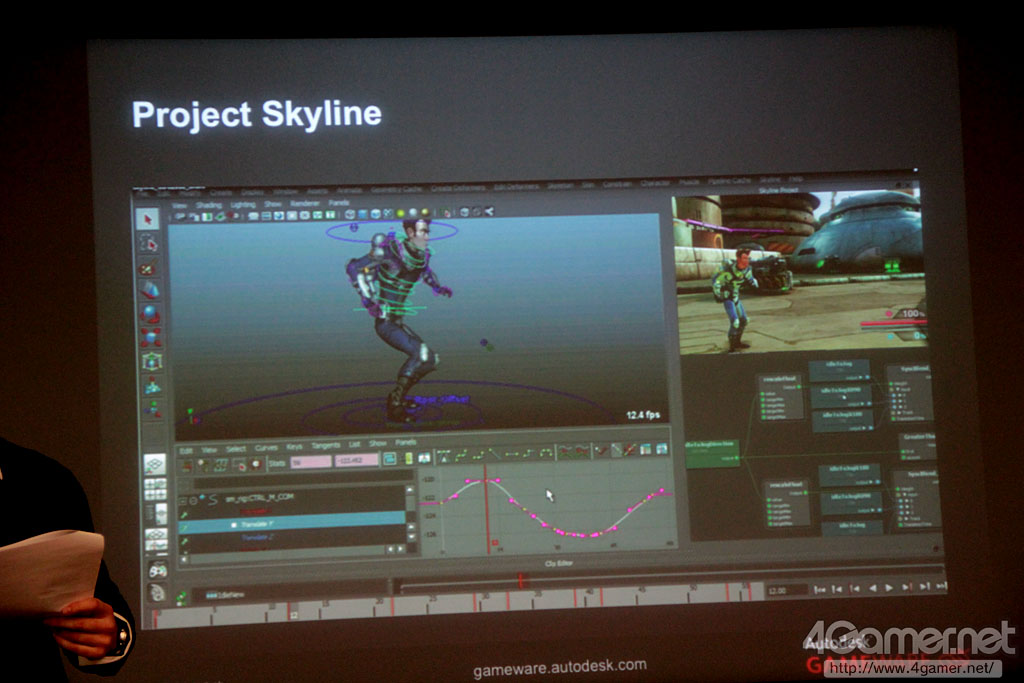Pick the Lasso select tool
Viewport: 1024px width, 683px height.
pos(150,244)
